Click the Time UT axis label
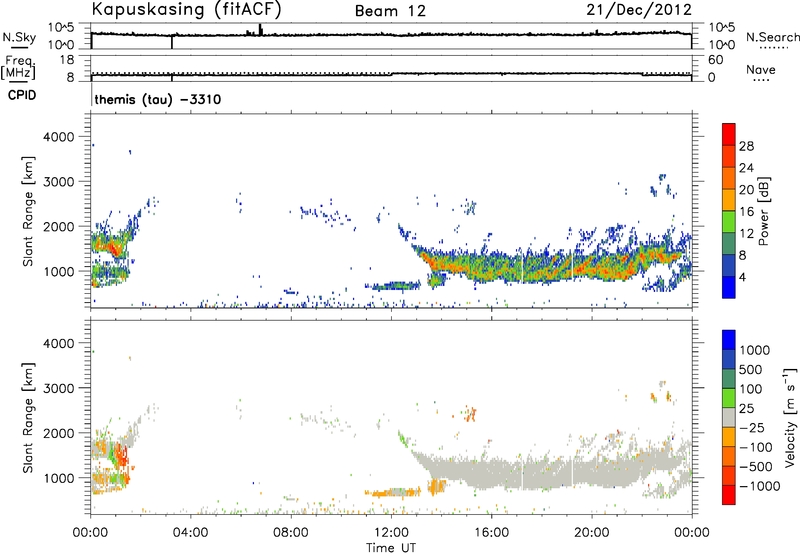 click(x=391, y=548)
